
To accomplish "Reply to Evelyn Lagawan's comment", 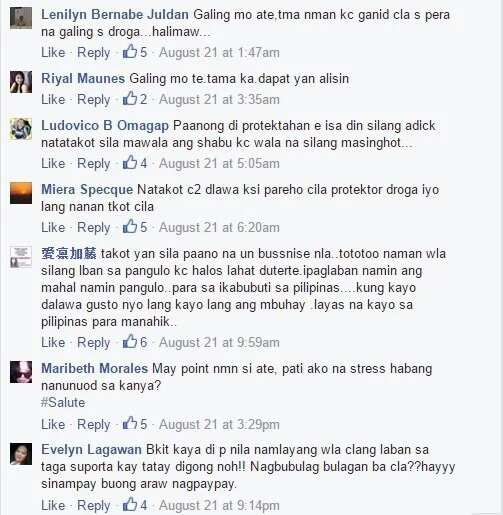I will 94,505.
